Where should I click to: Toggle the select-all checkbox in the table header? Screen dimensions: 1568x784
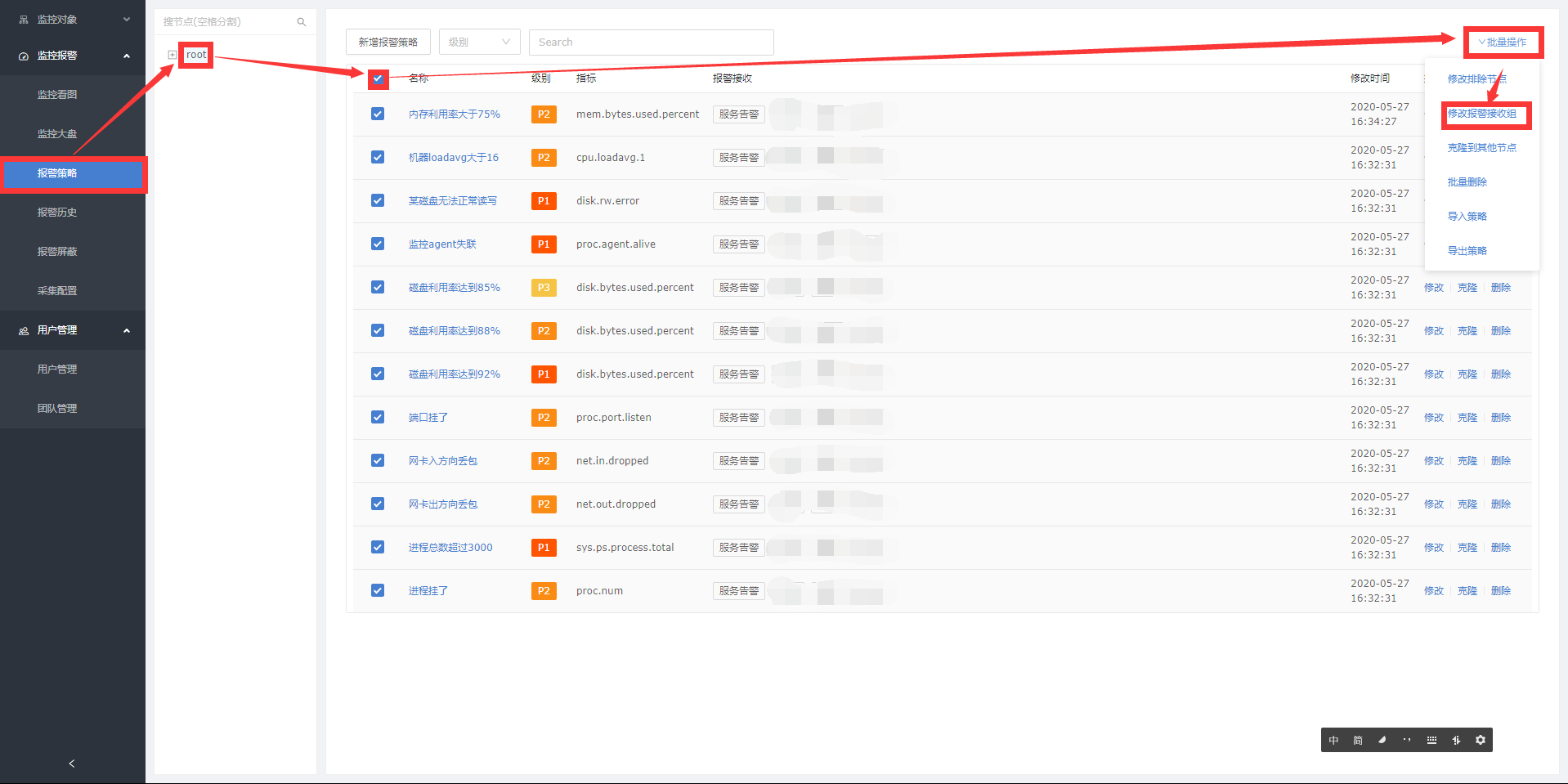coord(378,78)
